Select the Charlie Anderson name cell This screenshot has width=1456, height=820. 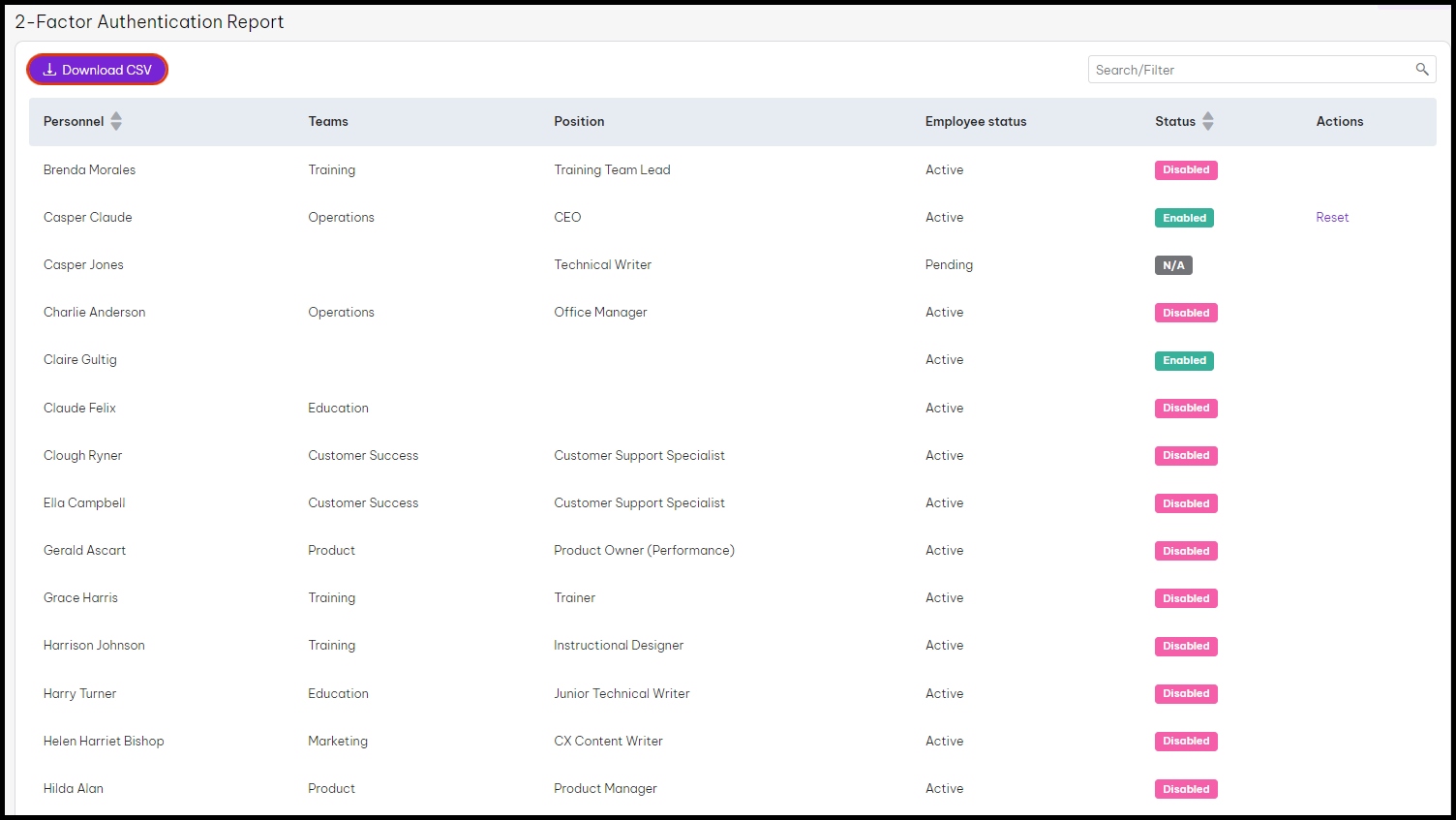(94, 313)
